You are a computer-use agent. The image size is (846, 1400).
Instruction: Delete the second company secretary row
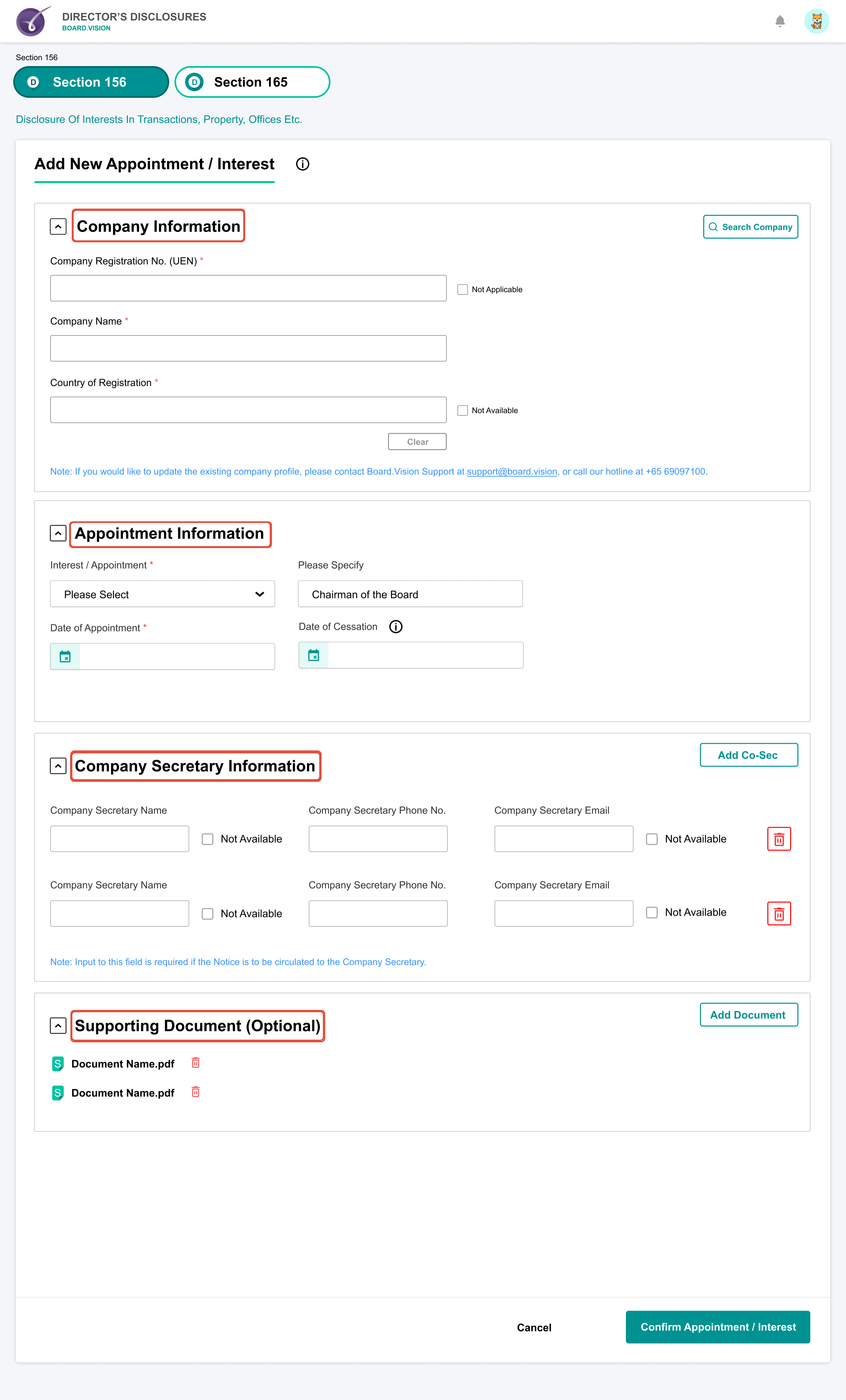coord(778,914)
